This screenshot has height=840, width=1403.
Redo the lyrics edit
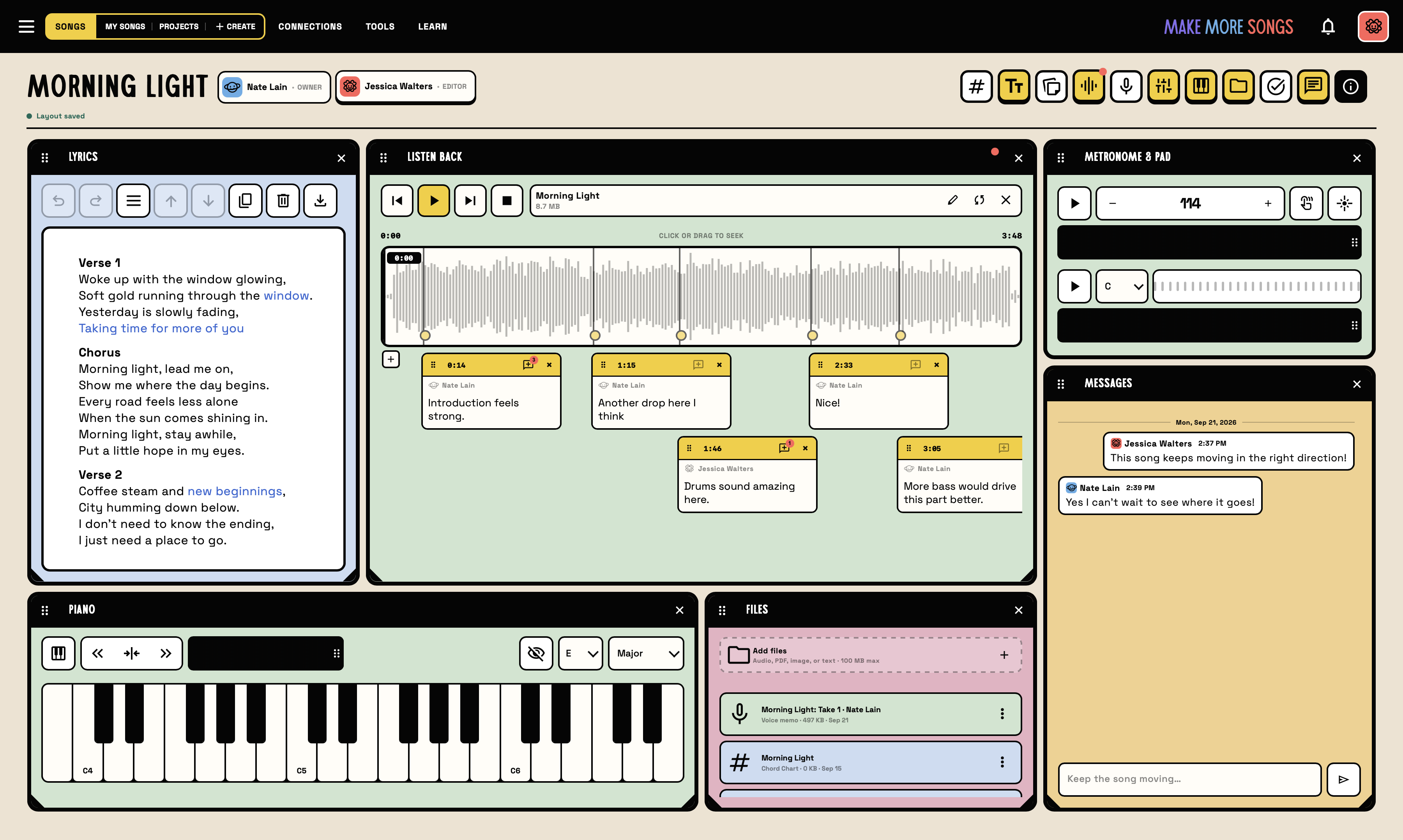point(96,200)
